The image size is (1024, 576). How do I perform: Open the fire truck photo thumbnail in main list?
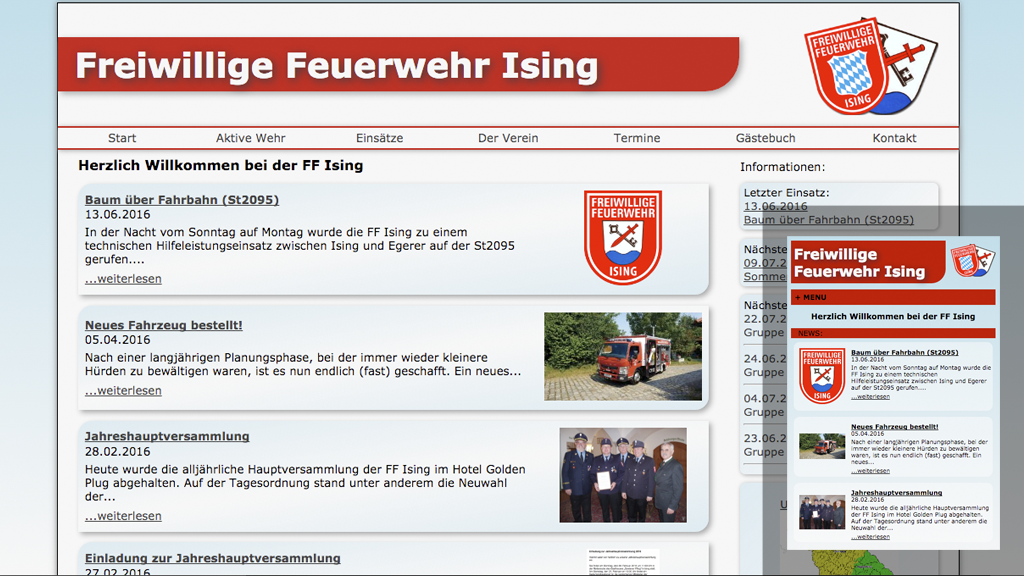(622, 356)
